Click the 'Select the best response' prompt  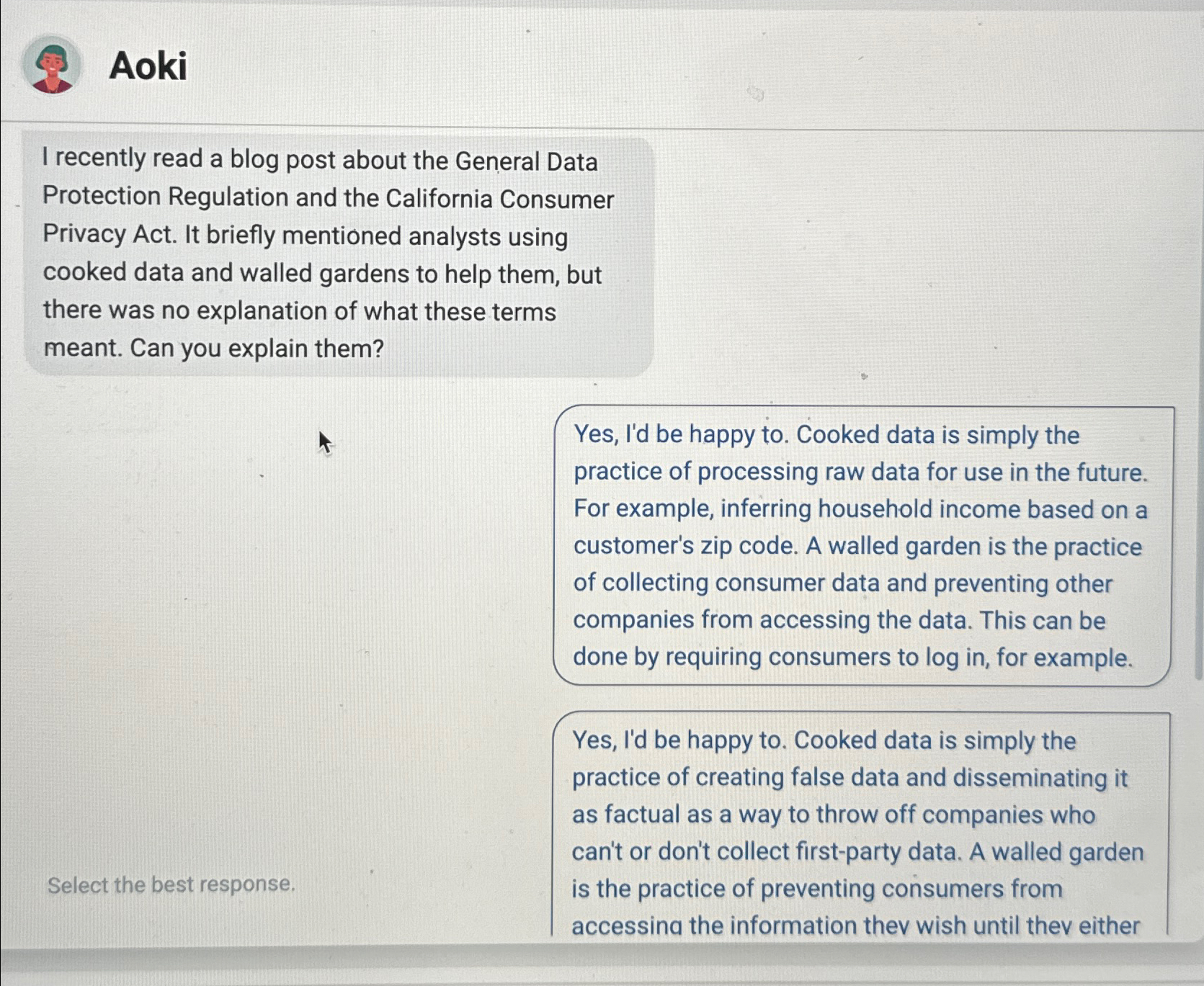(171, 885)
